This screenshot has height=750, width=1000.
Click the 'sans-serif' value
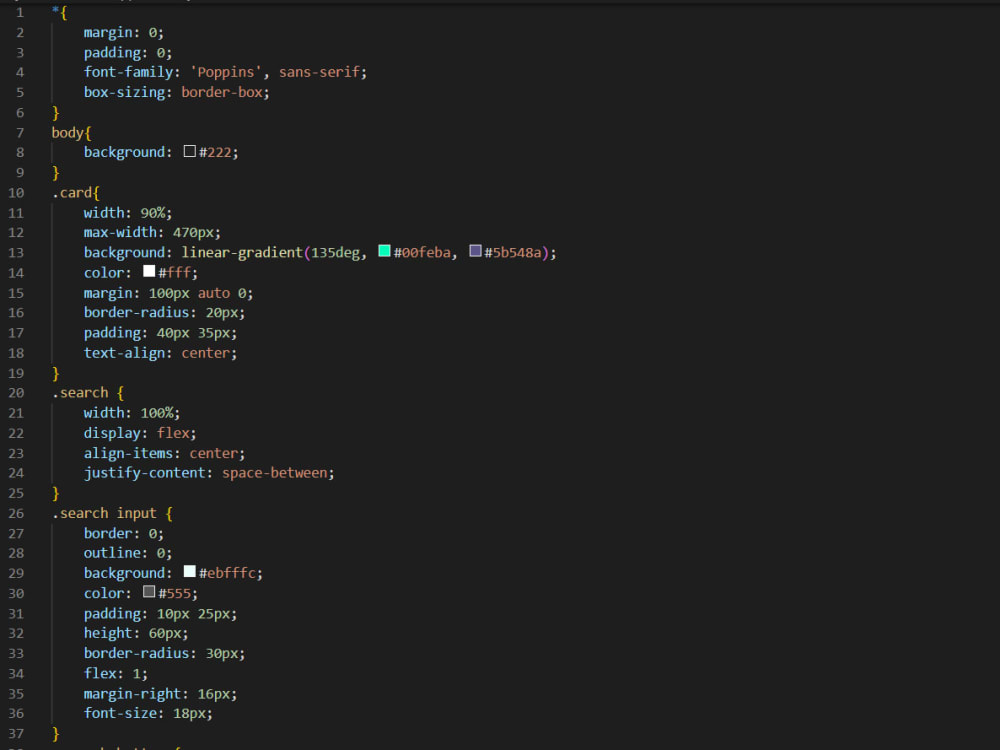[320, 72]
